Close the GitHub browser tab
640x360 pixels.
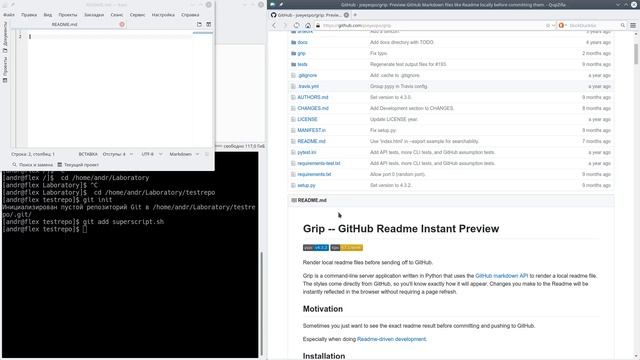coord(346,15)
